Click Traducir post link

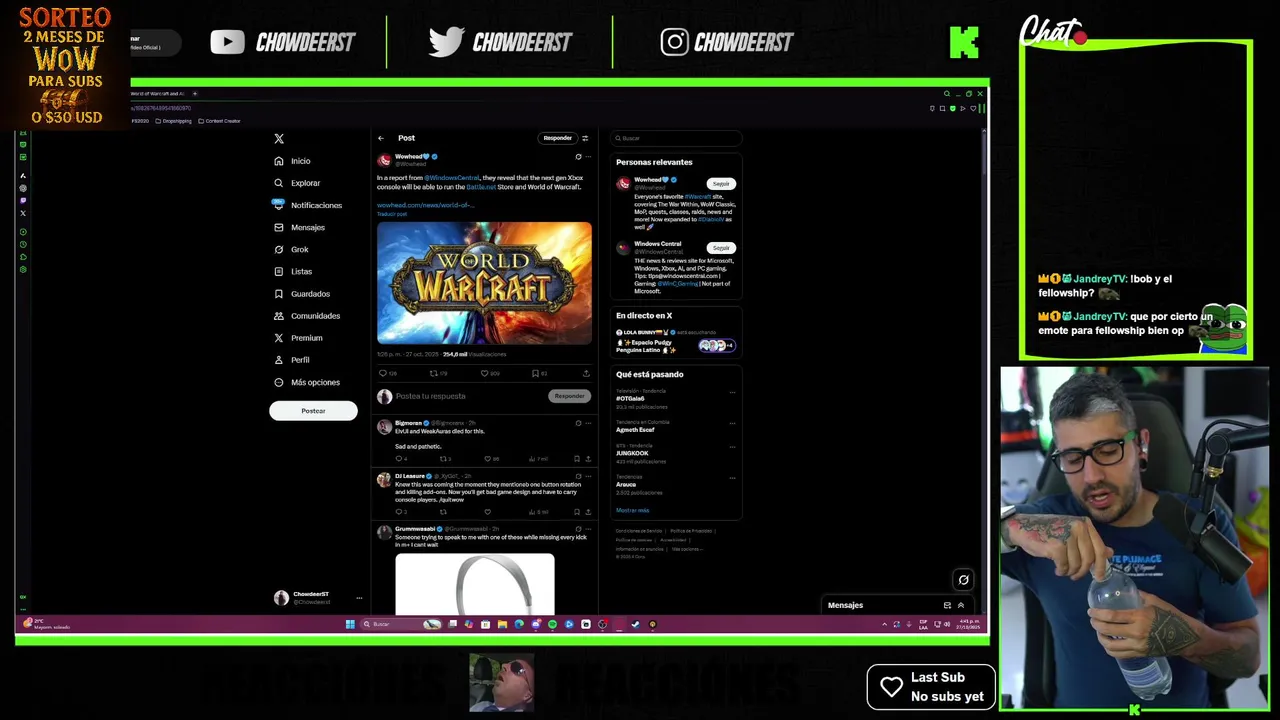click(x=392, y=214)
